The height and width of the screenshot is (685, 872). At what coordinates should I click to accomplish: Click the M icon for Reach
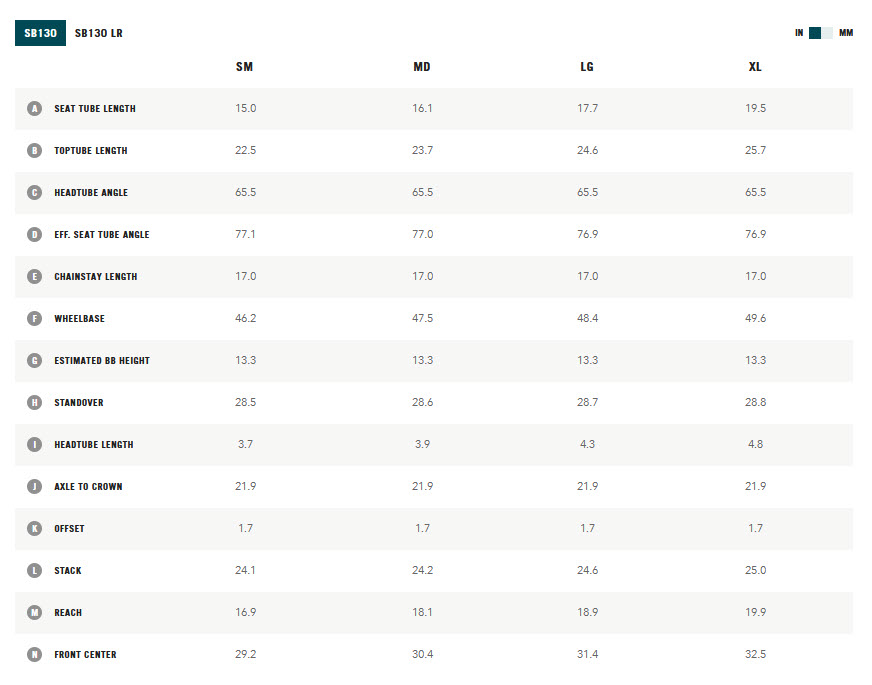point(34,612)
